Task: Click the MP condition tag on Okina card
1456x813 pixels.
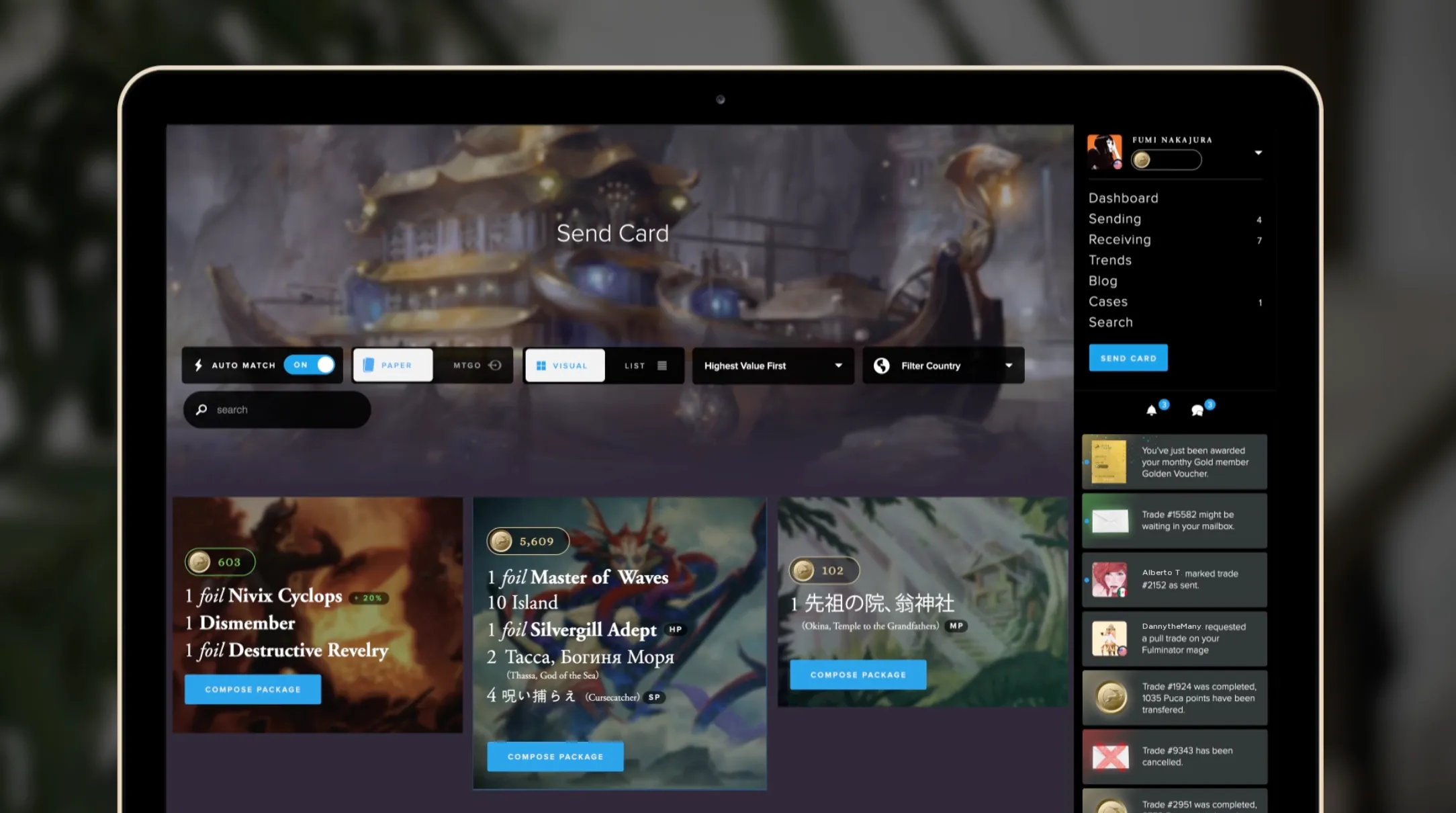Action: (956, 626)
